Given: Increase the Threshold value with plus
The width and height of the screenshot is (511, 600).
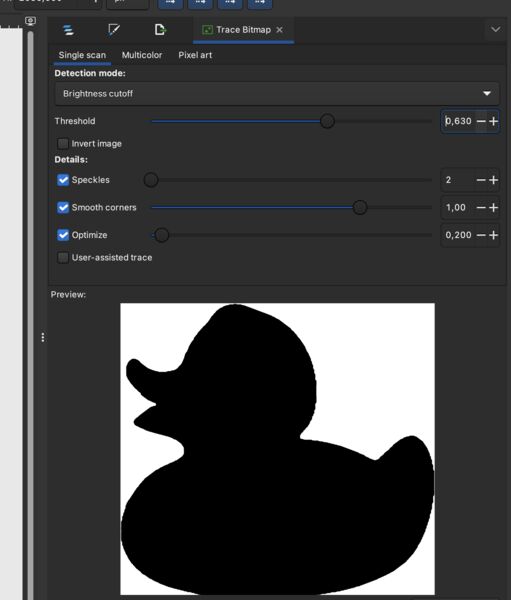Looking at the screenshot, I should coord(493,121).
